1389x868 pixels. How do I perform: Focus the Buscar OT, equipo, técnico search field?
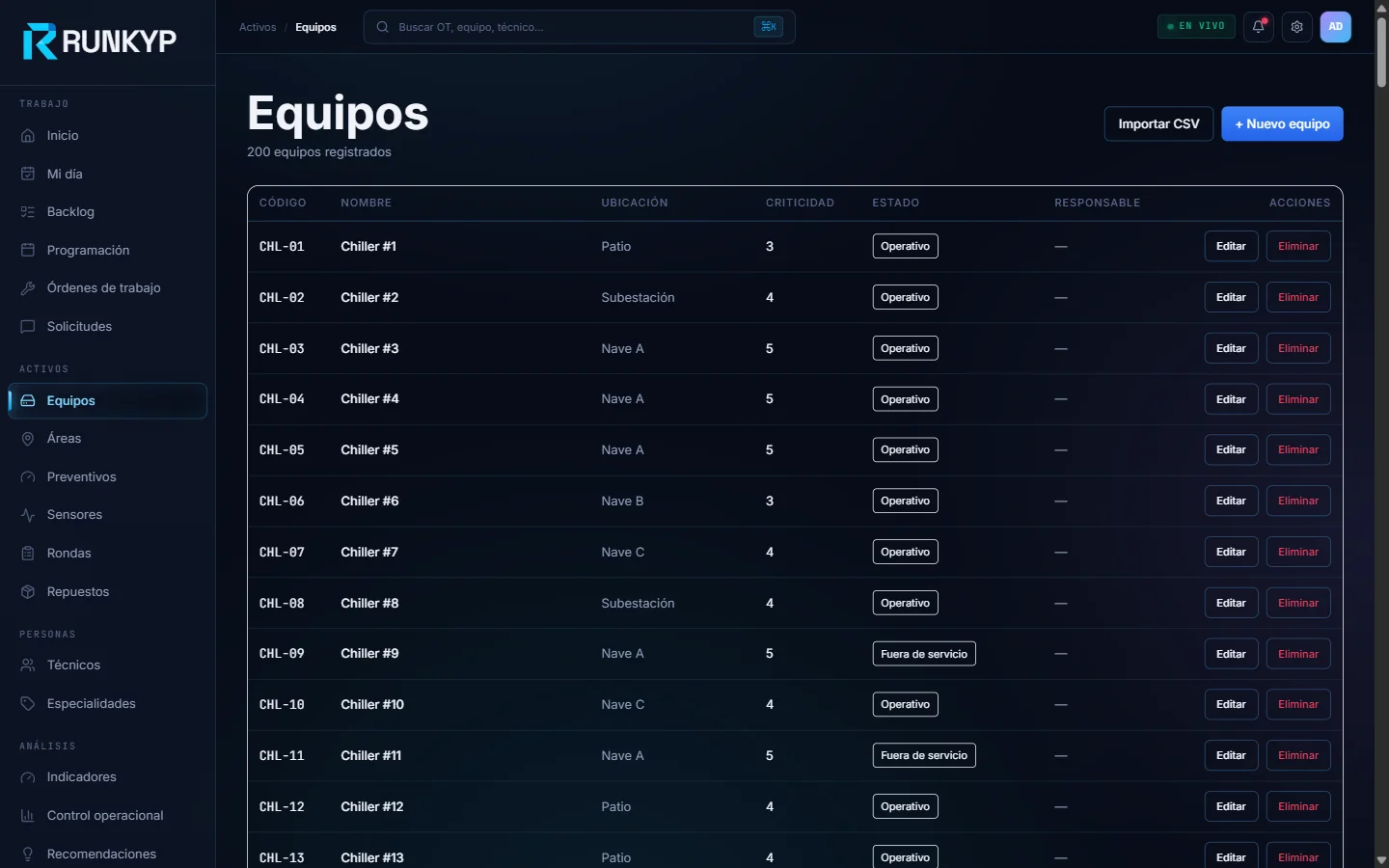pyautogui.click(x=579, y=27)
